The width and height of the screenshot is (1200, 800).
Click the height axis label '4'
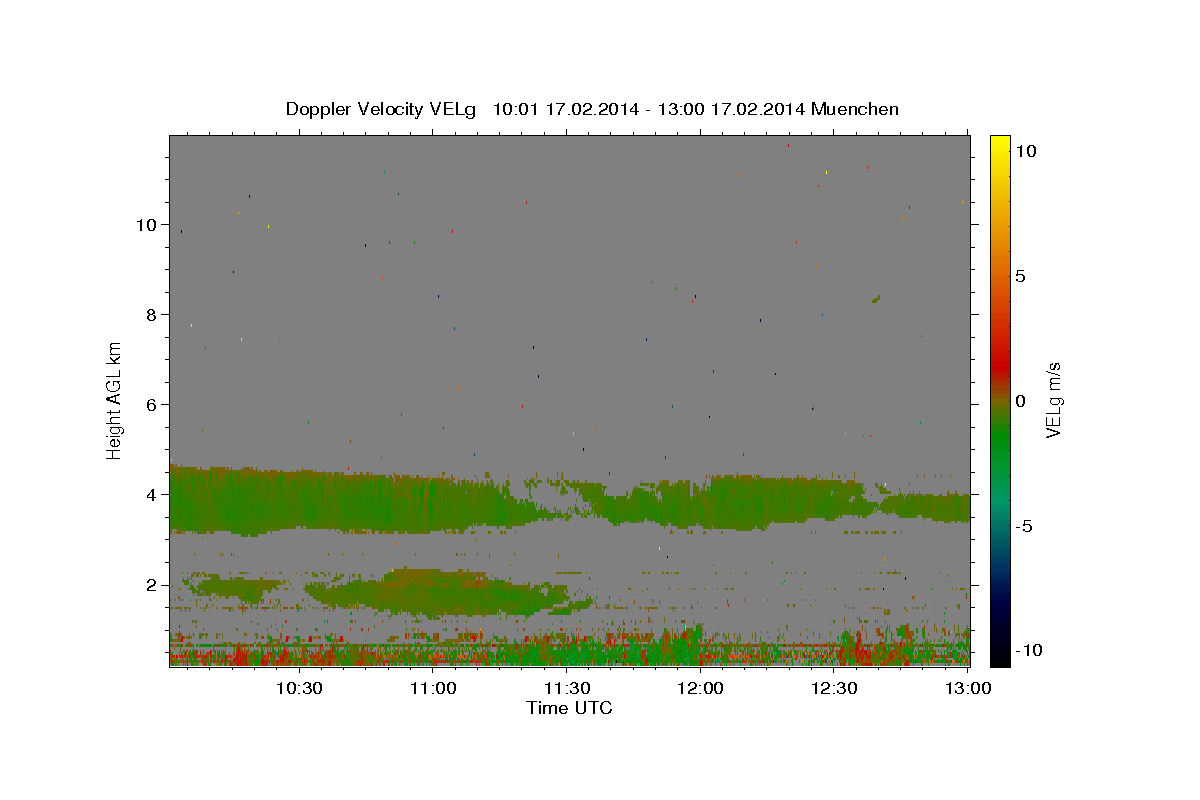coord(151,494)
